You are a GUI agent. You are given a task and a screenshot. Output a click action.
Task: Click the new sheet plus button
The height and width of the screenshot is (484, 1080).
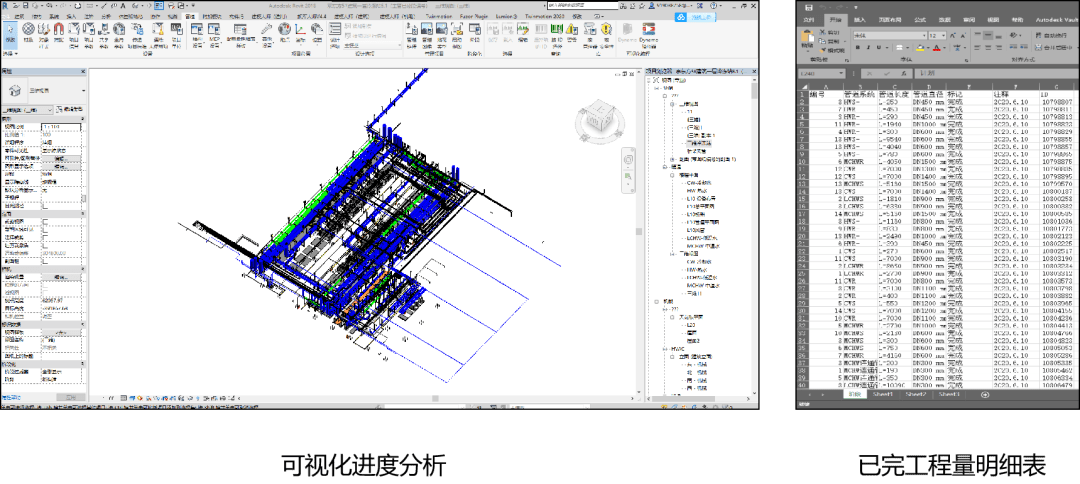point(985,394)
